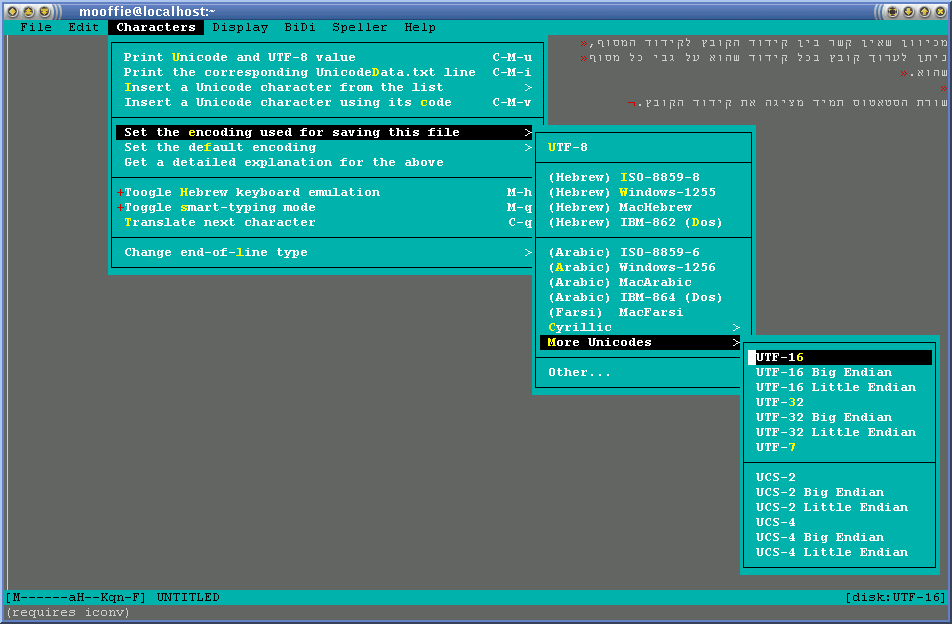This screenshot has height=624, width=952.
Task: Select (Arabic) Windows-1256 encoding
Action: pyautogui.click(x=644, y=268)
